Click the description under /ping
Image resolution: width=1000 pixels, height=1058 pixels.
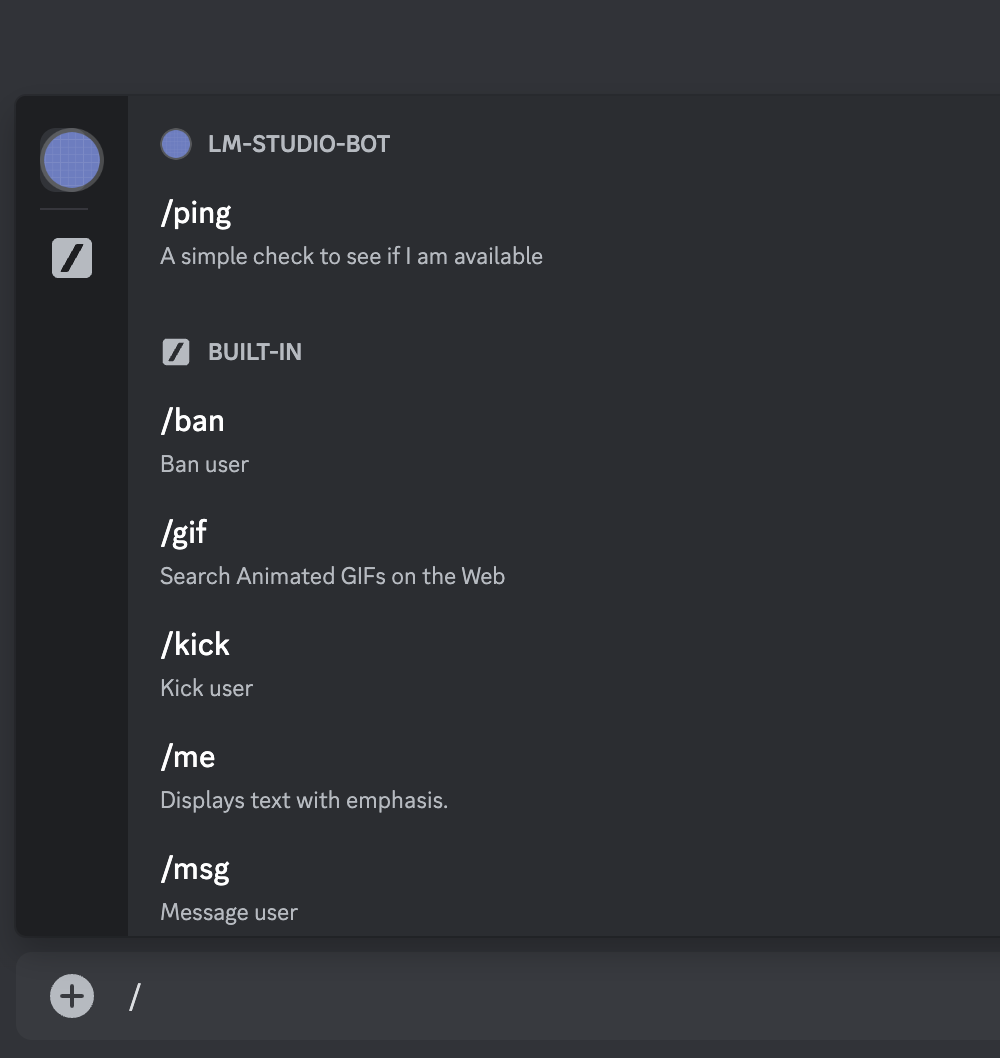tap(351, 256)
